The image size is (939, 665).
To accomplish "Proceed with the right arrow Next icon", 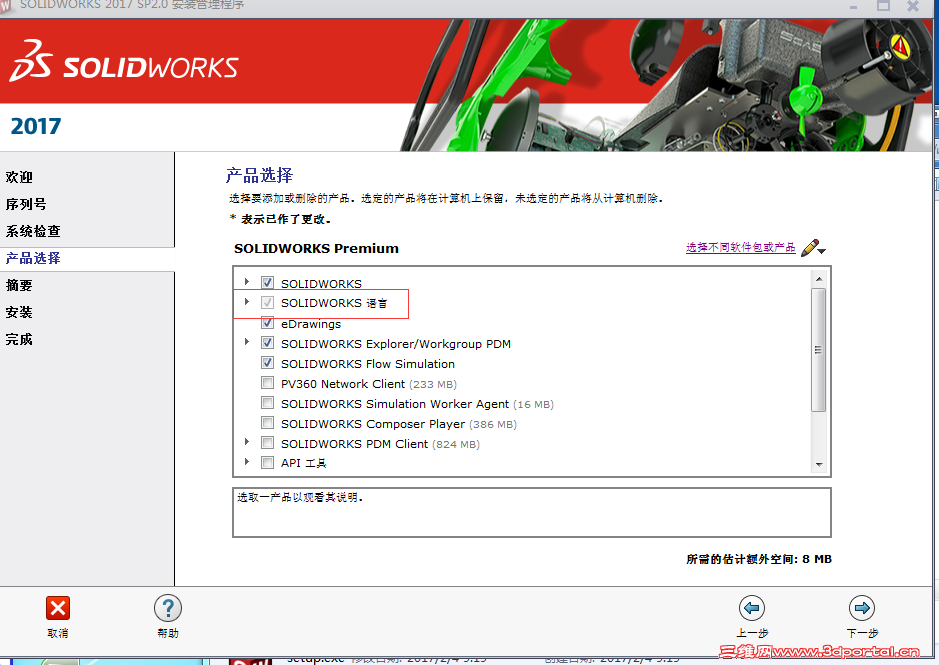I will [x=862, y=608].
